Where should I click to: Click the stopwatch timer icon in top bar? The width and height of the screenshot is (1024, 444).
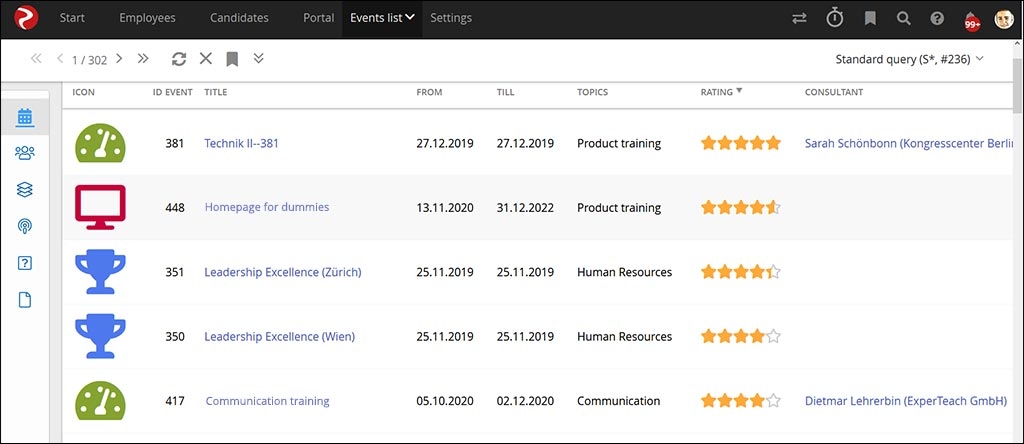pyautogui.click(x=835, y=18)
